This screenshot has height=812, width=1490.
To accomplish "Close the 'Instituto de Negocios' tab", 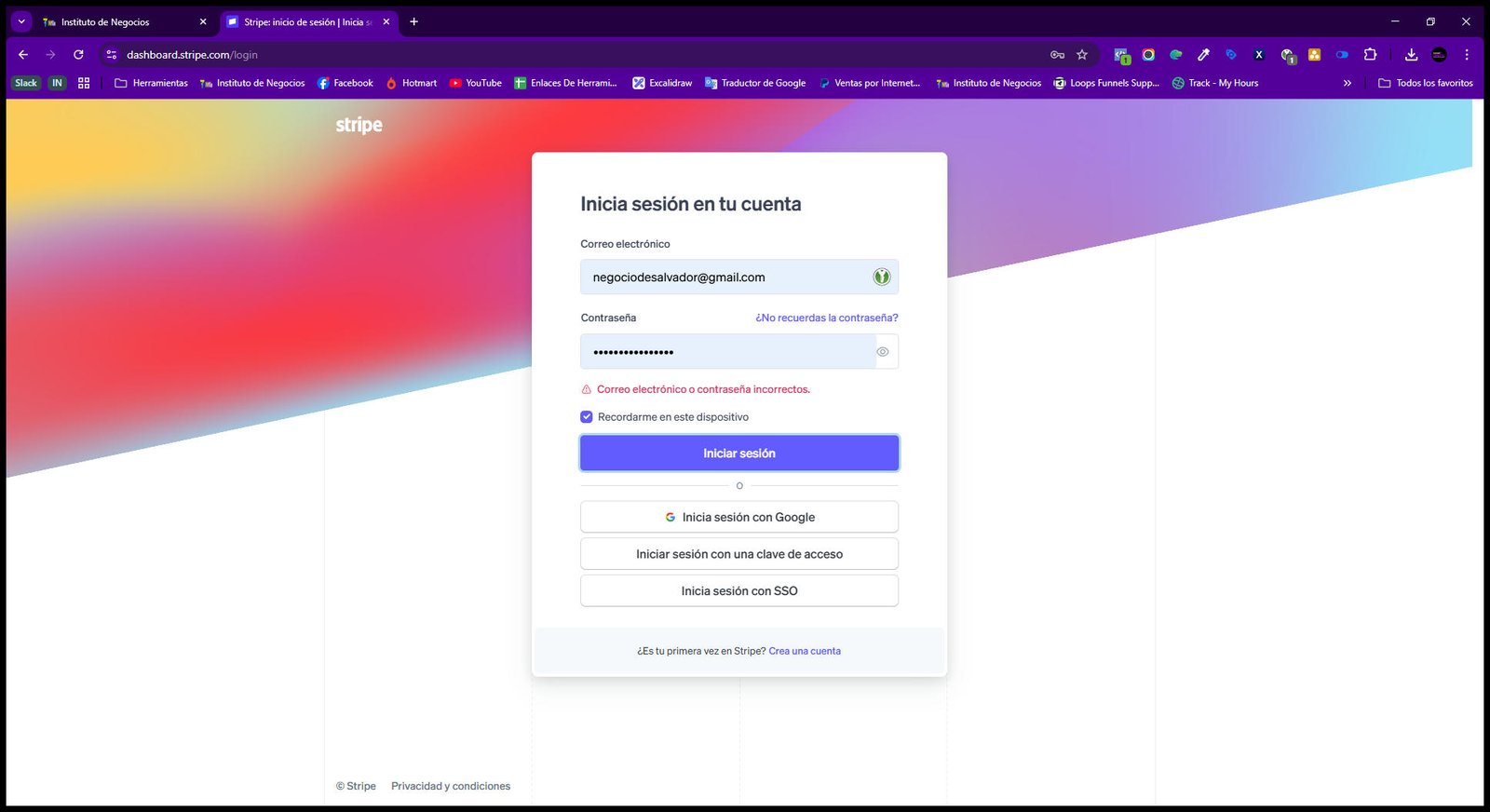I will point(203,22).
